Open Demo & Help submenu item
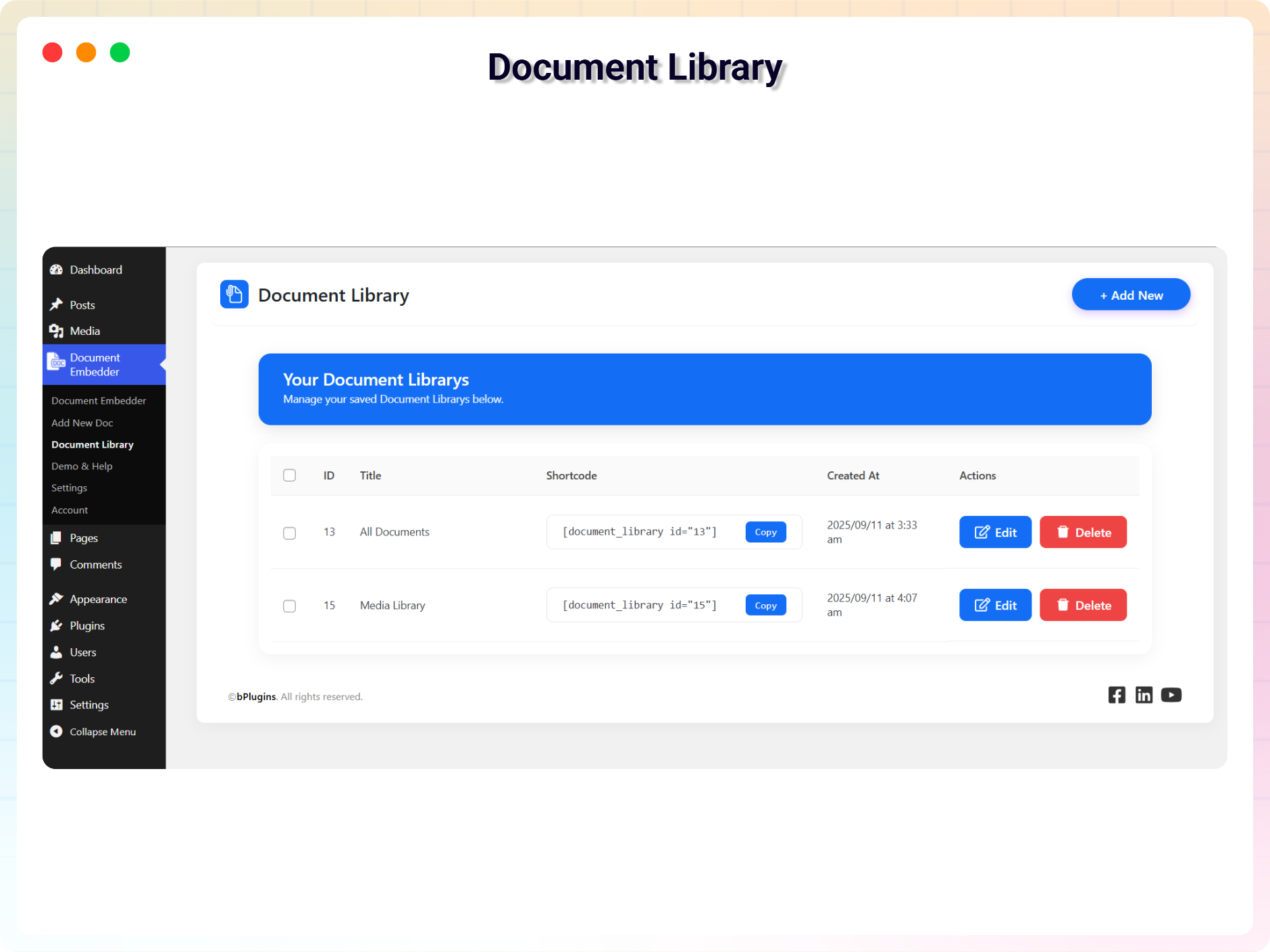1270x952 pixels. pyautogui.click(x=82, y=466)
